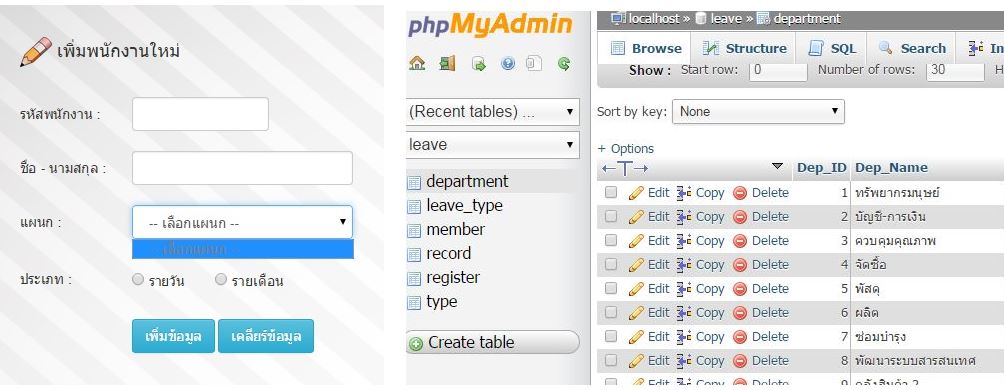Open the leave_type table in sidebar
The height and width of the screenshot is (390, 1004).
coord(464,206)
